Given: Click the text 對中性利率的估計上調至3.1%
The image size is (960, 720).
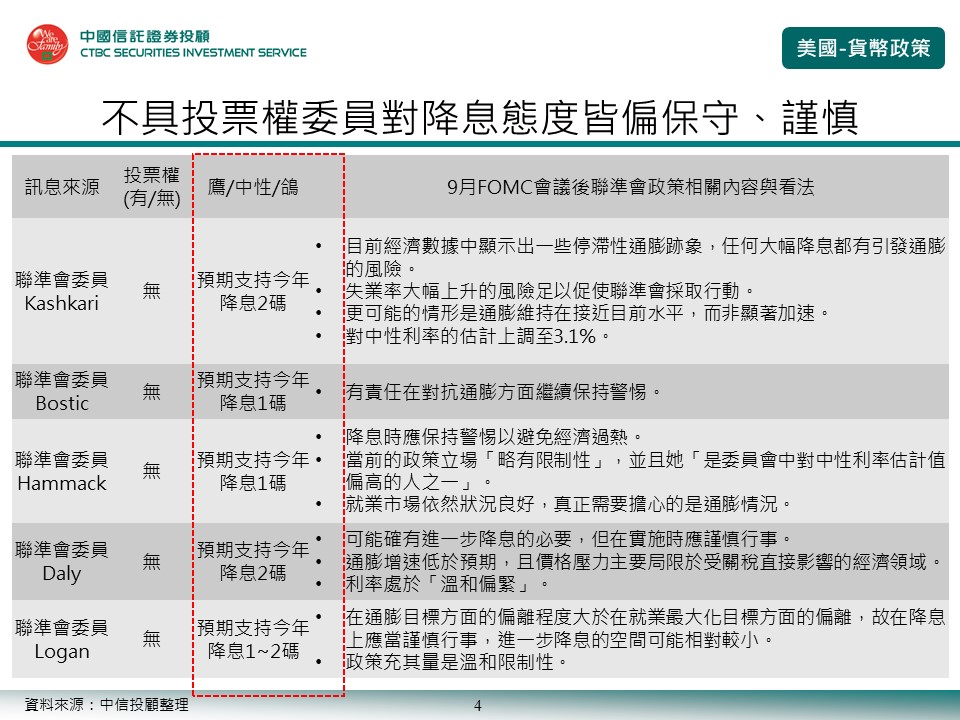Looking at the screenshot, I should (x=477, y=336).
